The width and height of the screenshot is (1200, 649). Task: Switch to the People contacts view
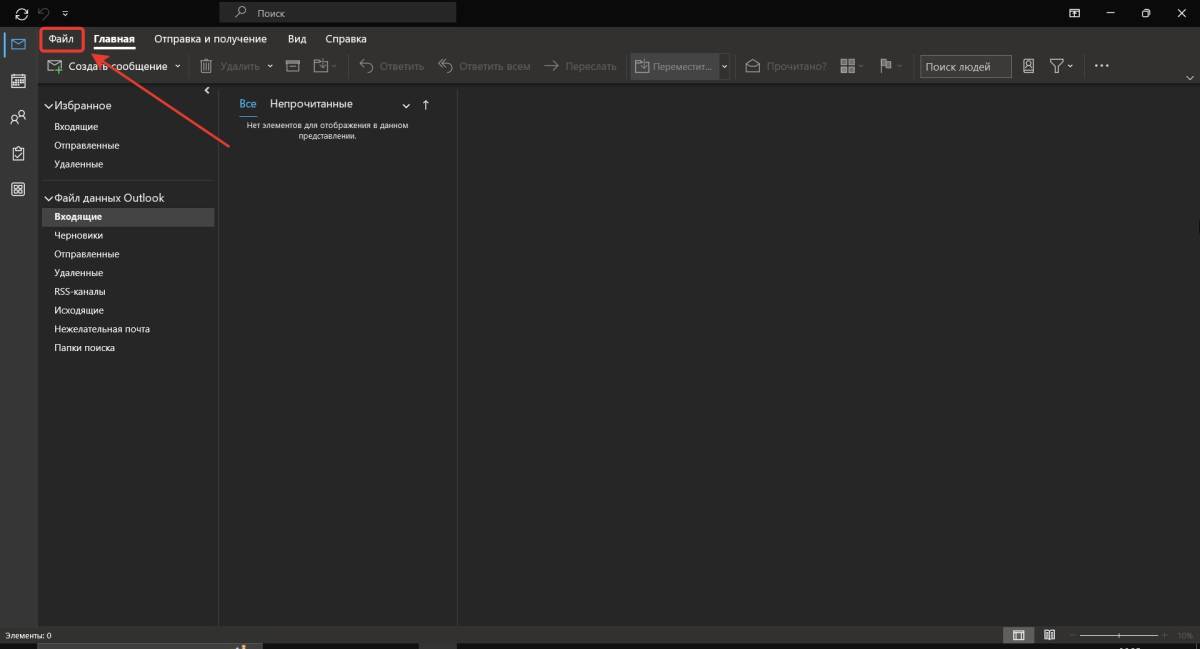coord(18,118)
